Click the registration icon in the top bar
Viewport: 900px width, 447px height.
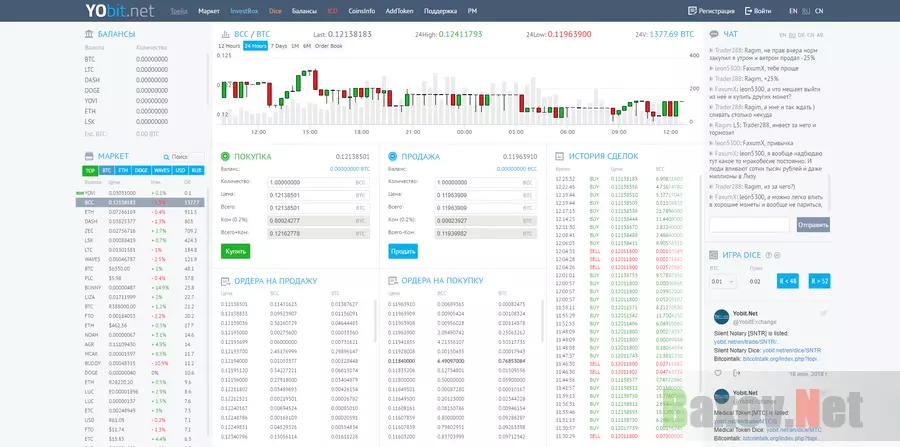[692, 11]
